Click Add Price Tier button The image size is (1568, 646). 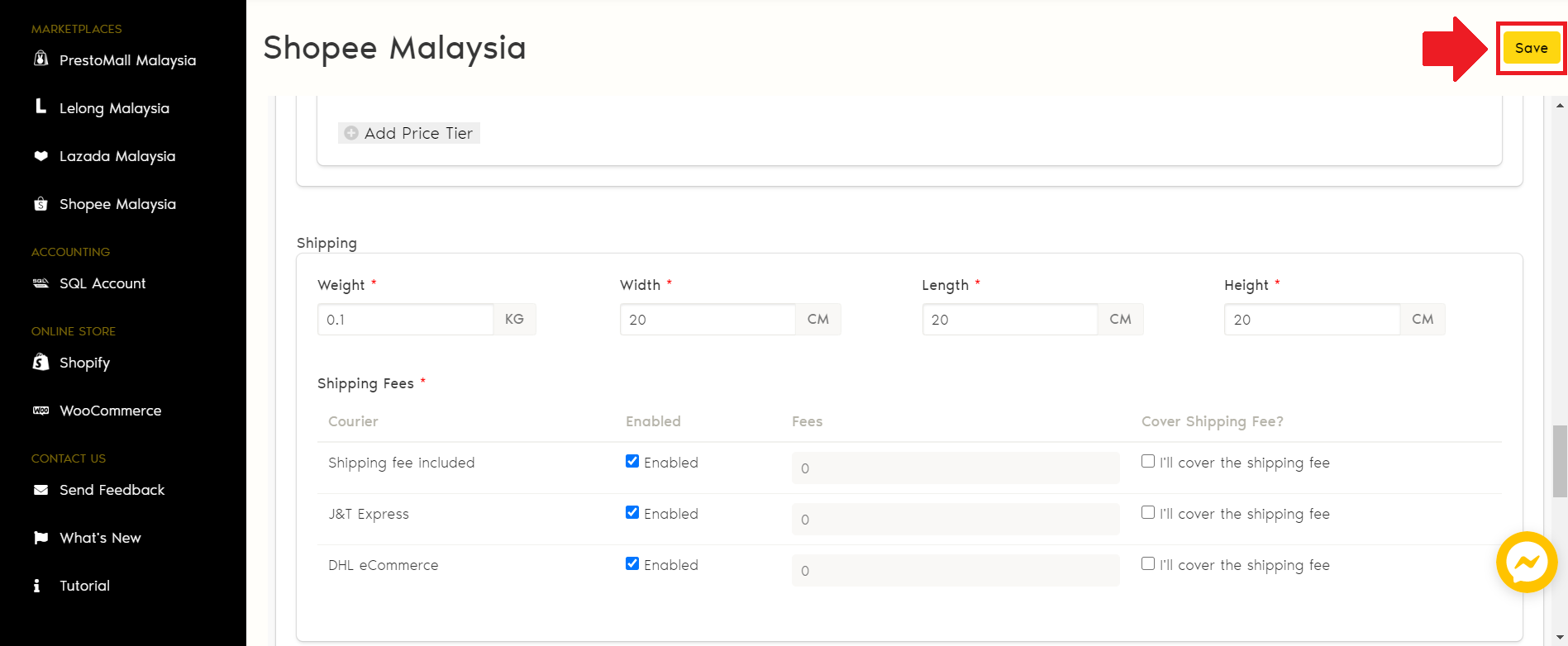pos(409,133)
